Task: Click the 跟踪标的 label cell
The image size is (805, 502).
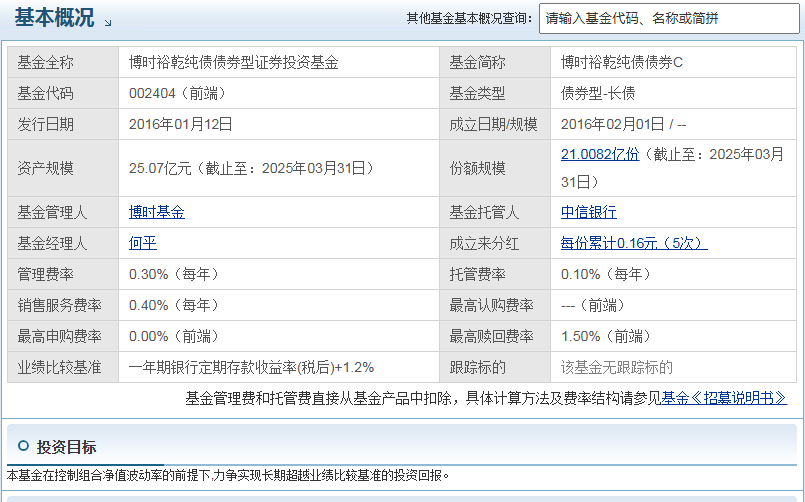Action: pos(495,368)
